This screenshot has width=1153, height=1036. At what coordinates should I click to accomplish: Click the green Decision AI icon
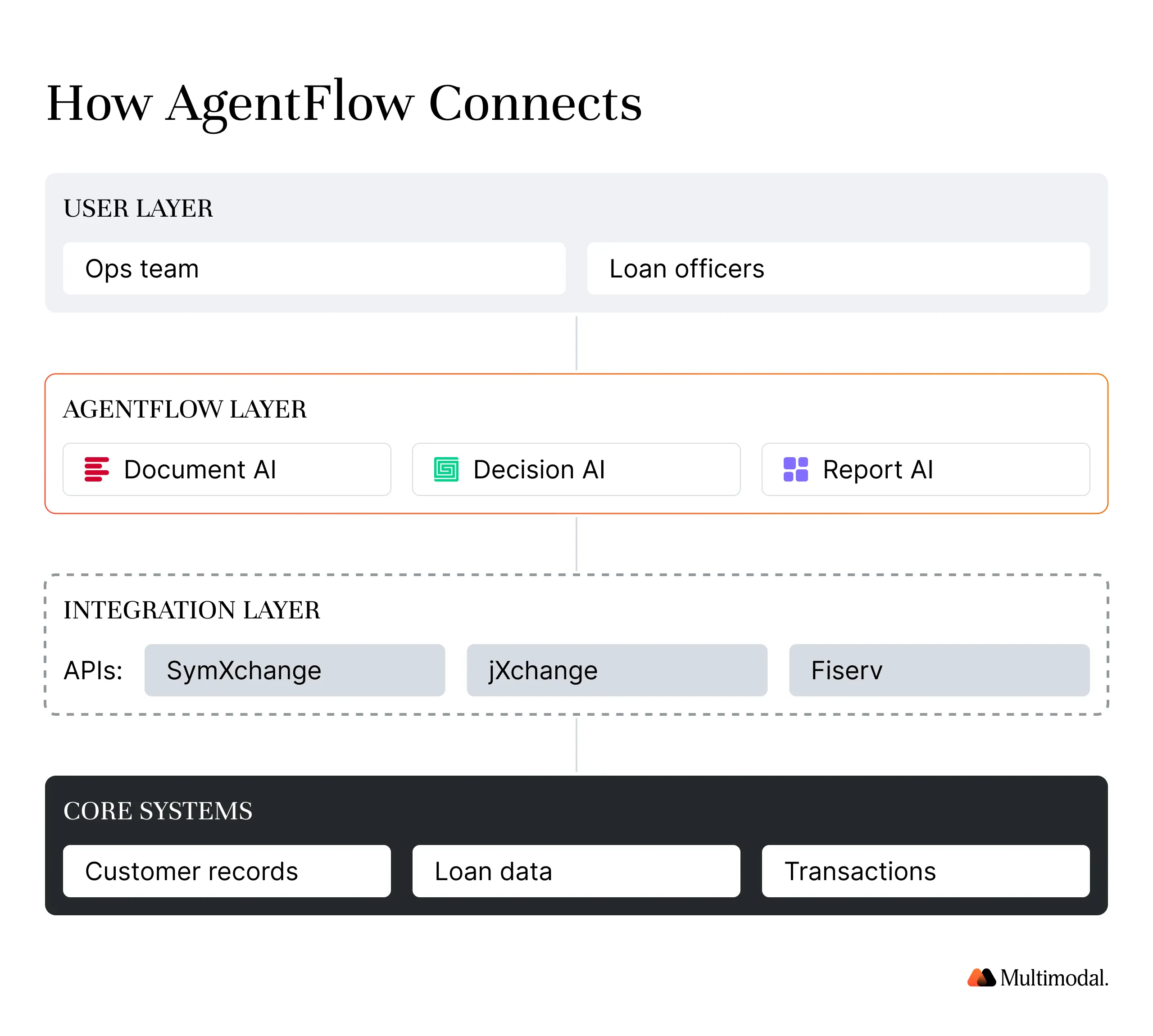coord(445,469)
